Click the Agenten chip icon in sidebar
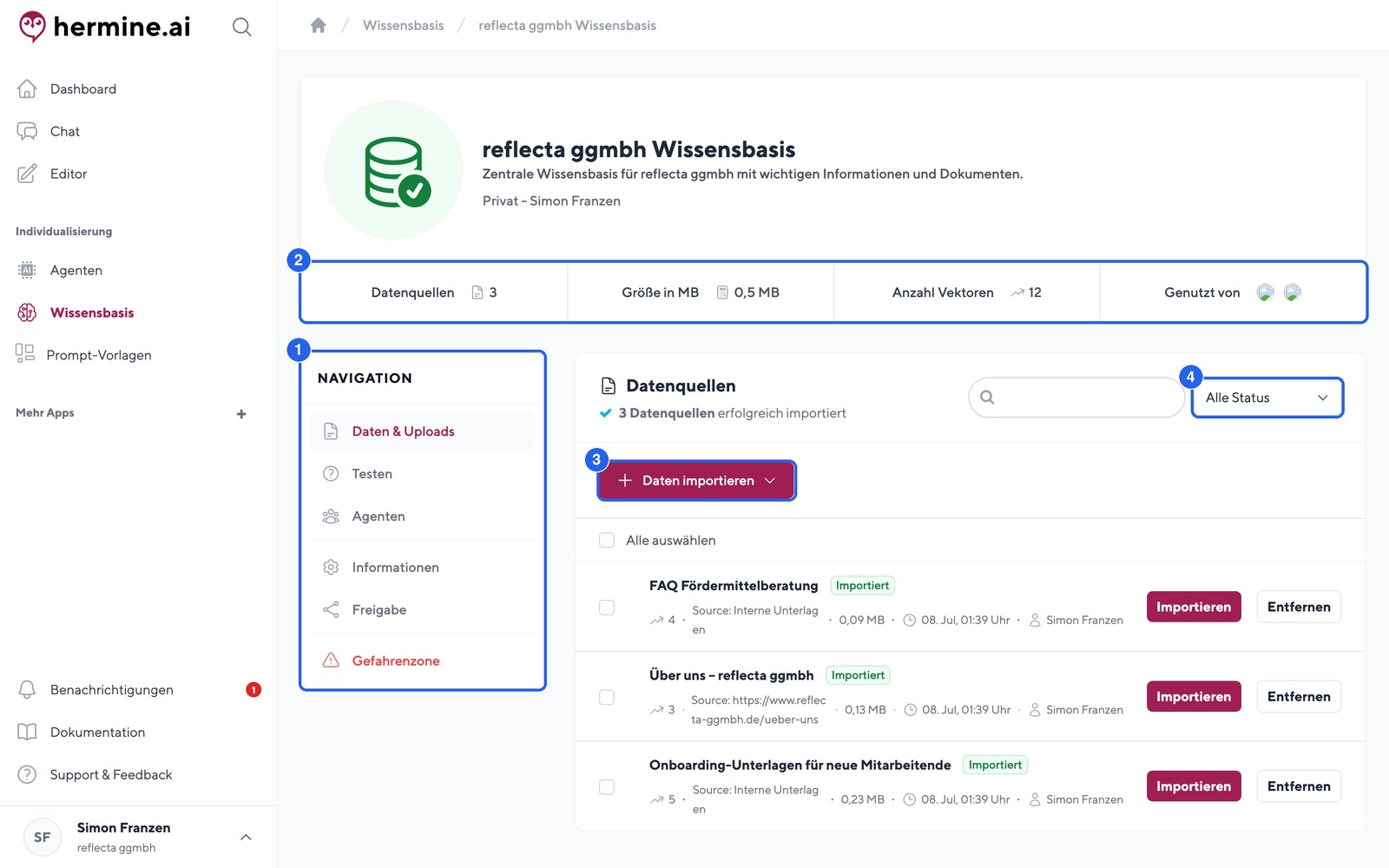 pos(27,270)
